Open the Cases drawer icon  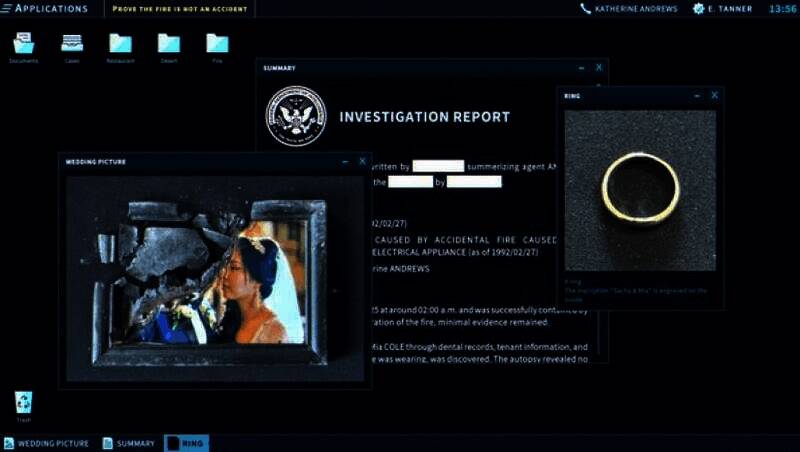(72, 44)
